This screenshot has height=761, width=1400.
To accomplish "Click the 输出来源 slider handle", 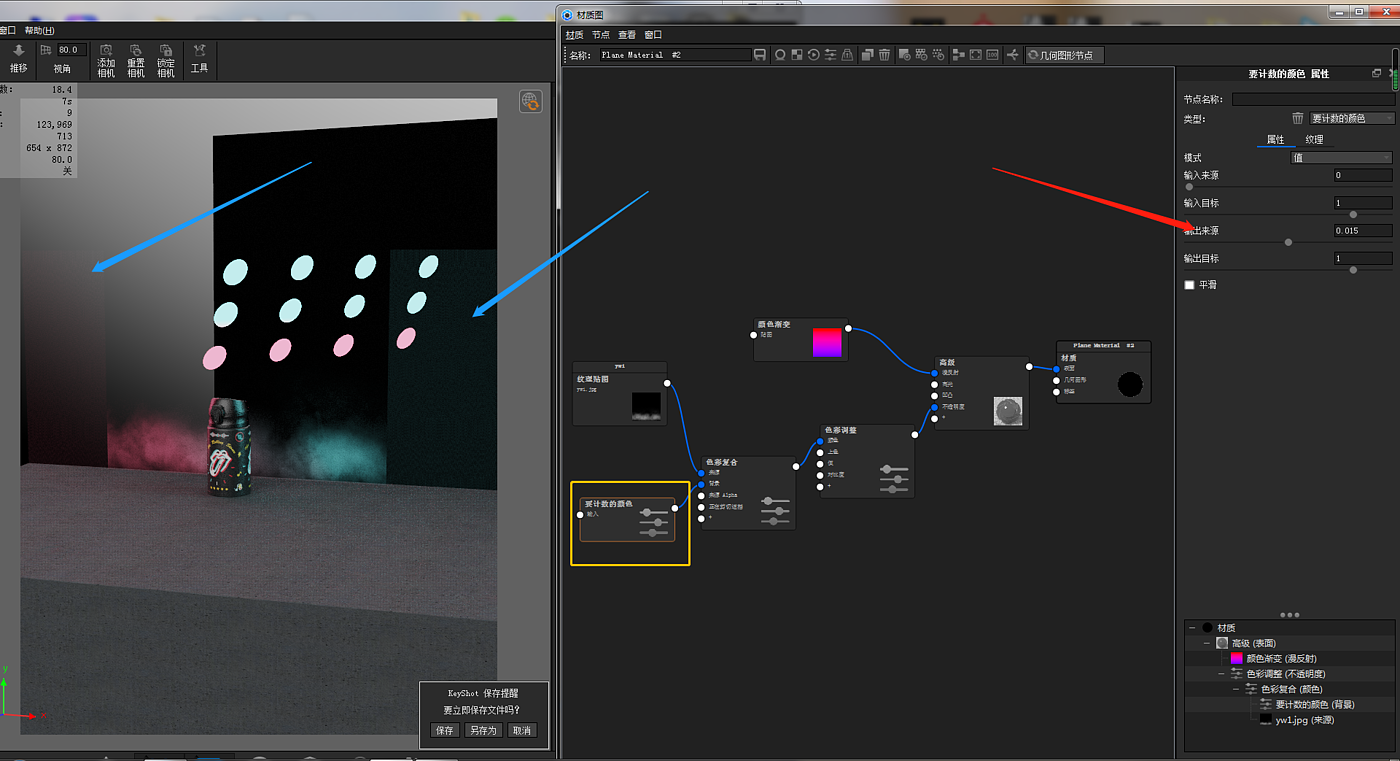I will [x=1288, y=242].
